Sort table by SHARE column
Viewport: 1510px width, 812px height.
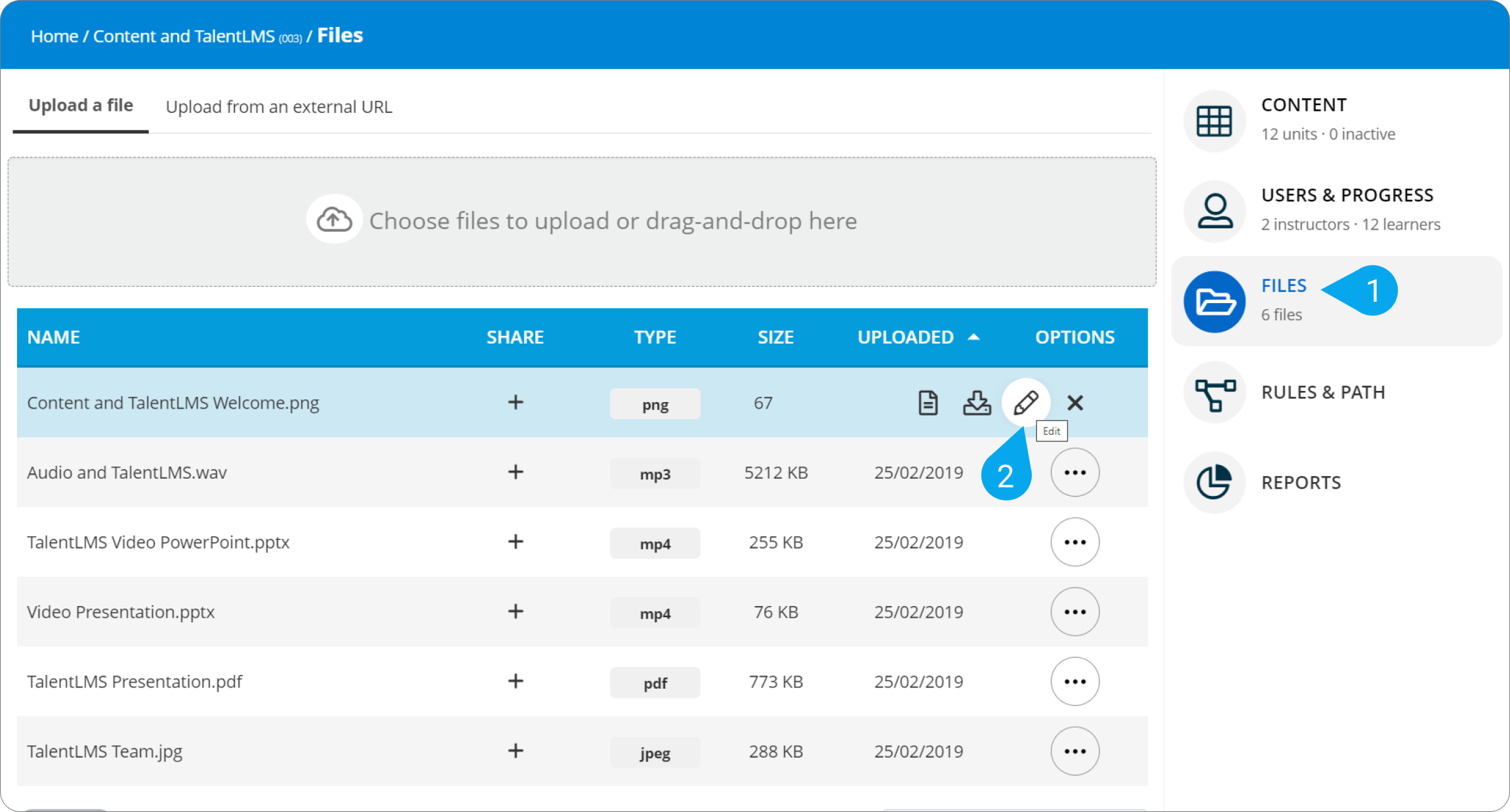515,337
